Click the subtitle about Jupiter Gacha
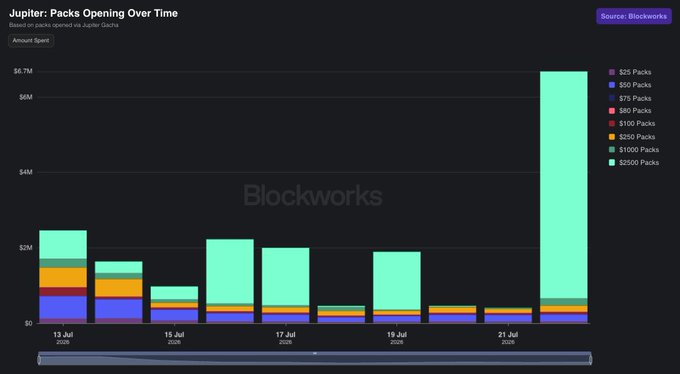The image size is (680, 374). 64,25
